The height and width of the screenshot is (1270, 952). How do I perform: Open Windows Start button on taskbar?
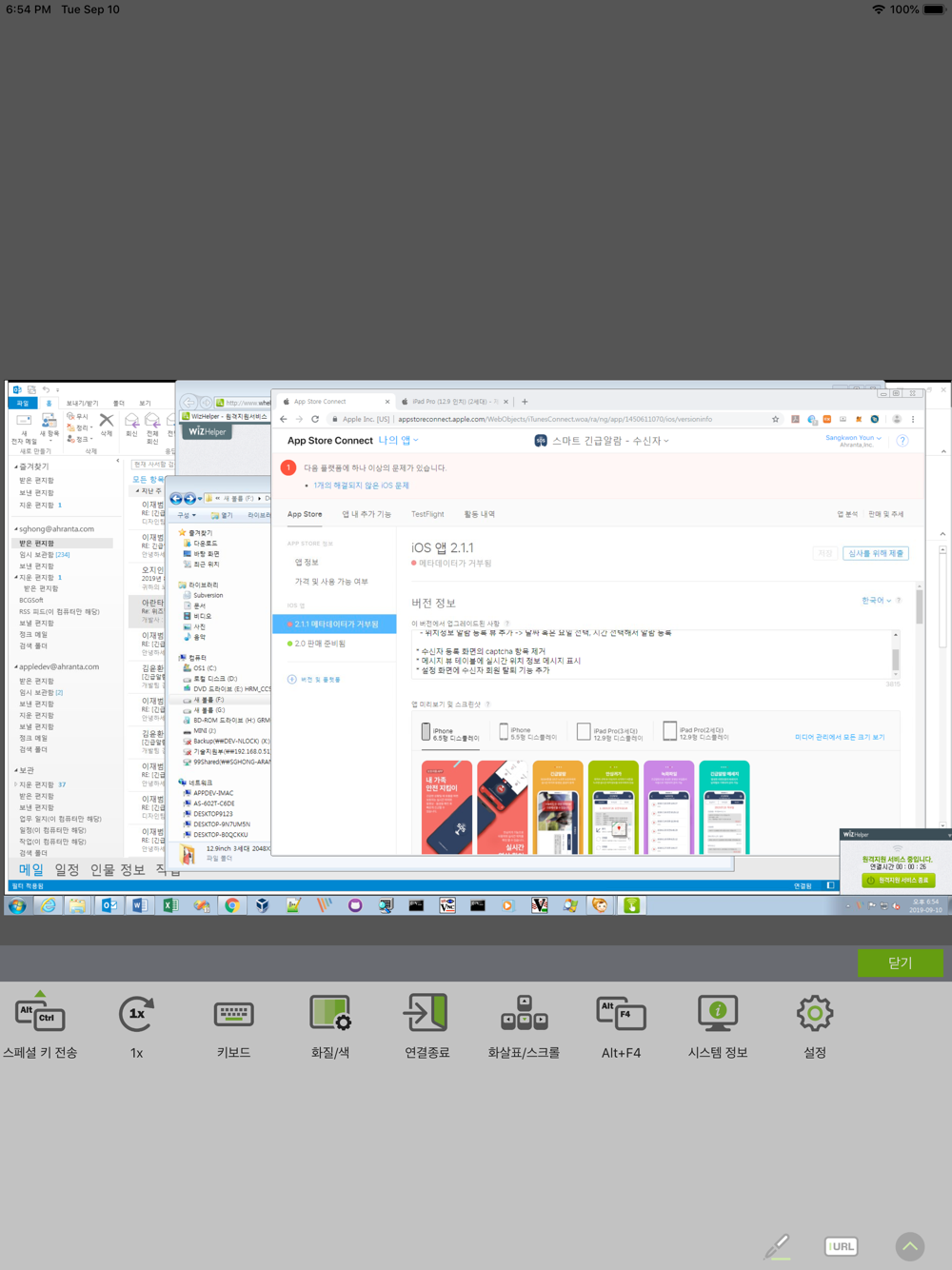tap(17, 905)
